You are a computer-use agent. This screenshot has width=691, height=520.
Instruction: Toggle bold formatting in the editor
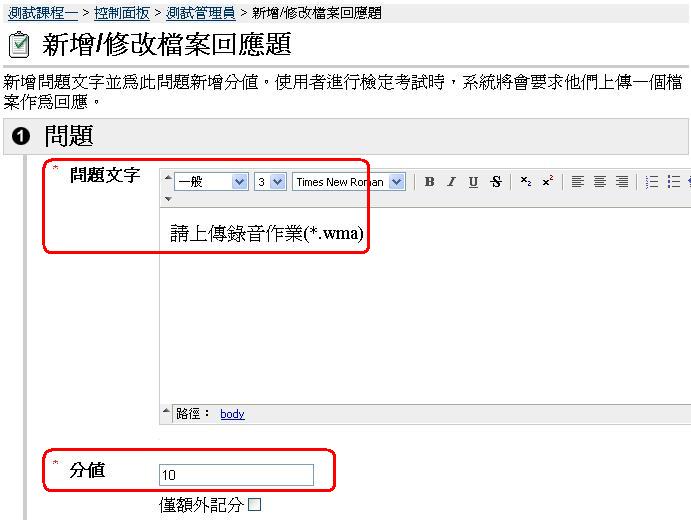(429, 182)
